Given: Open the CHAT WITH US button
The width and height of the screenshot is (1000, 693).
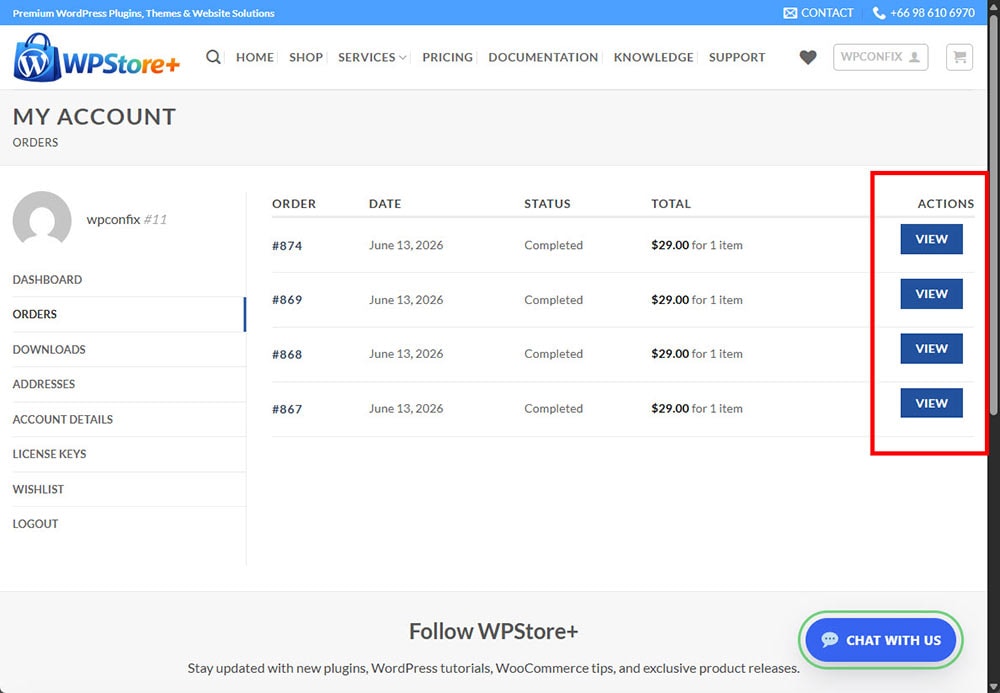Looking at the screenshot, I should 881,640.
